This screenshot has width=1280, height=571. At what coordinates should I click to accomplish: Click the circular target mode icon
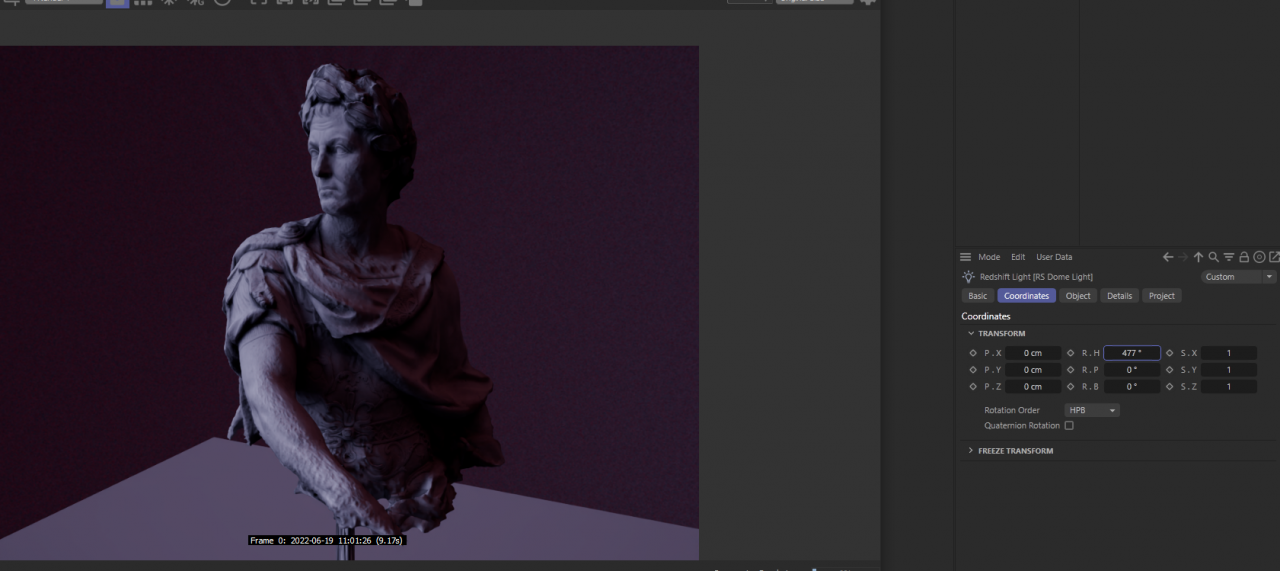1259,257
